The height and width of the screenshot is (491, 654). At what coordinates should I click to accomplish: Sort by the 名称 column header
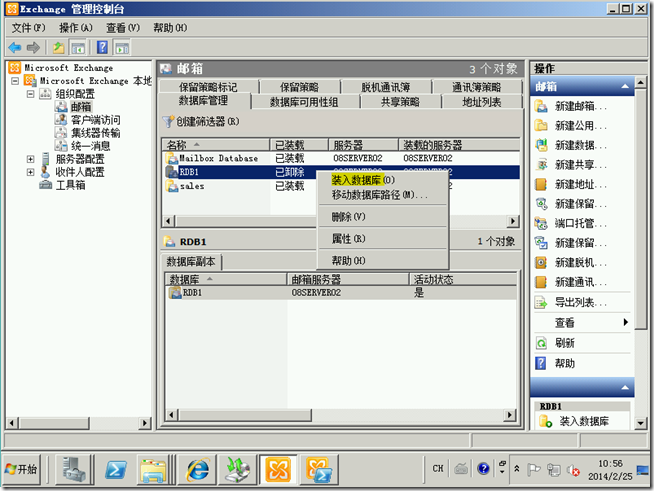pos(216,145)
